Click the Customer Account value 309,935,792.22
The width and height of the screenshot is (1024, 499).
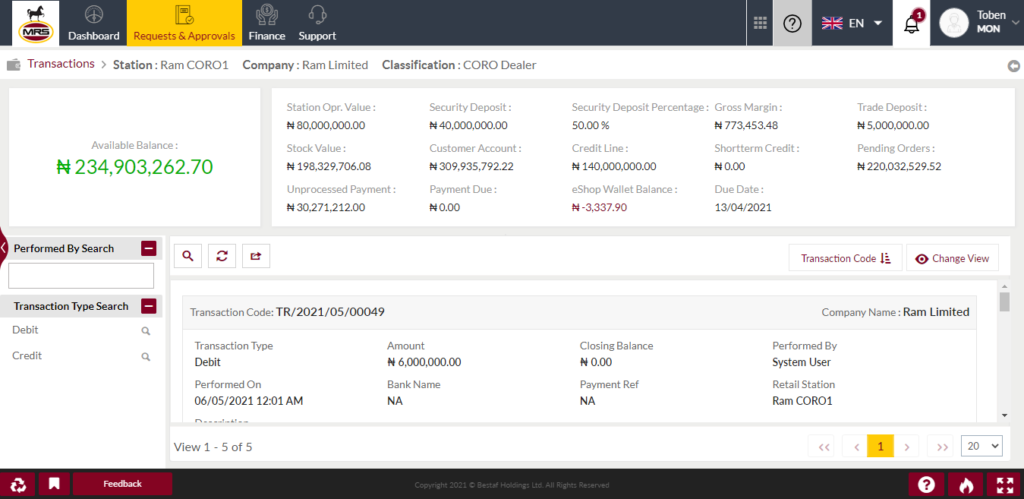click(472, 167)
